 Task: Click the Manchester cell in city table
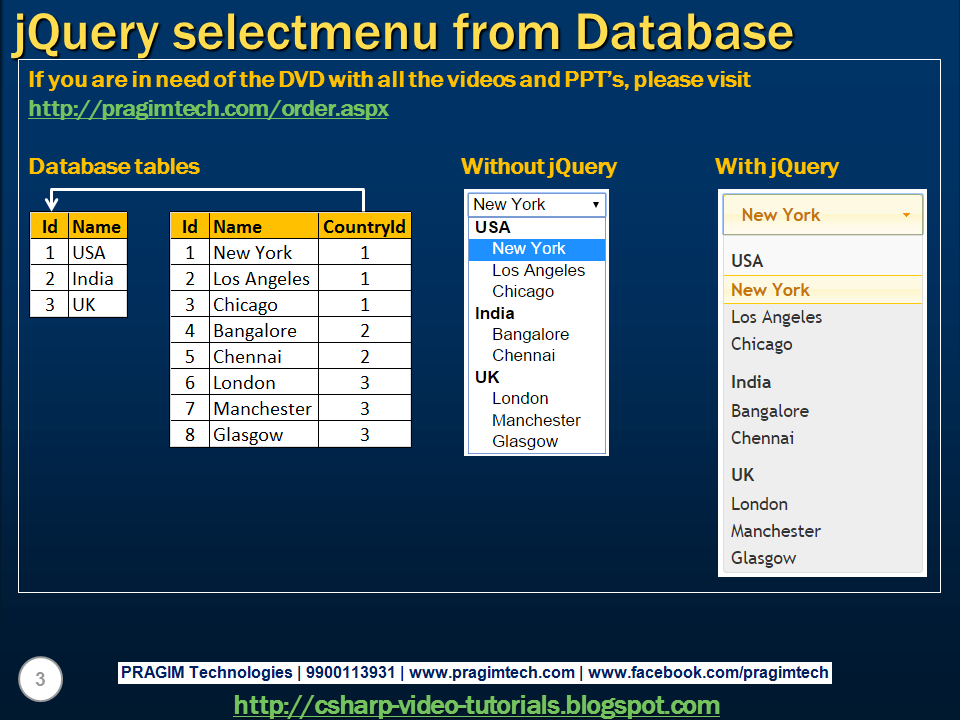pos(264,408)
